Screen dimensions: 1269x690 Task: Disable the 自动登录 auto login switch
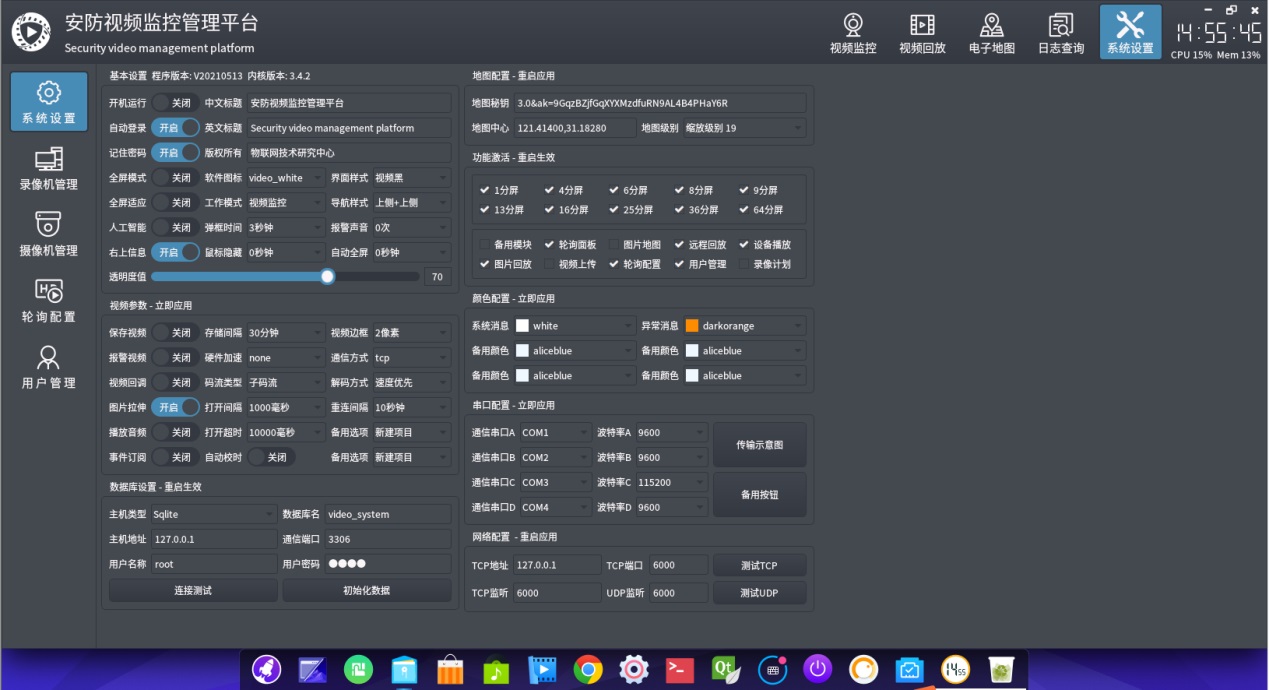[x=175, y=128]
